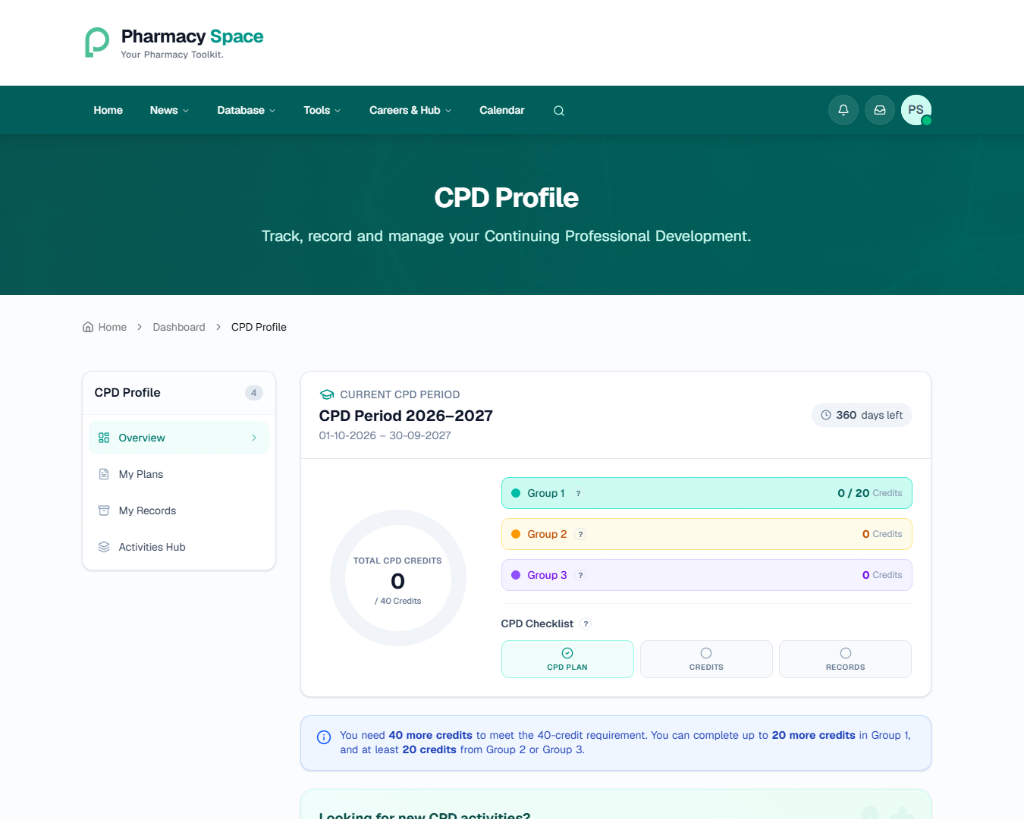Click the RECORDS checklist item
Image resolution: width=1024 pixels, height=819 pixels.
[x=846, y=659]
